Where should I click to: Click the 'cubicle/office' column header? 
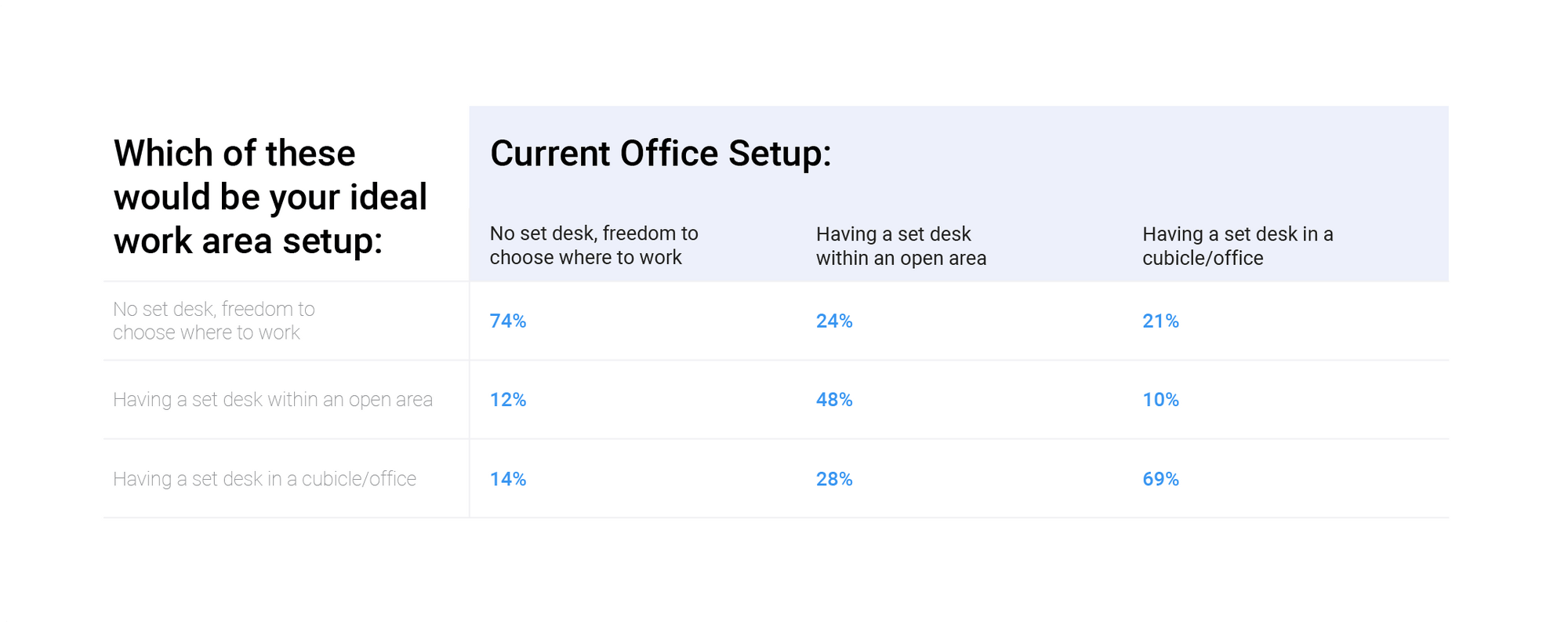tap(1237, 246)
